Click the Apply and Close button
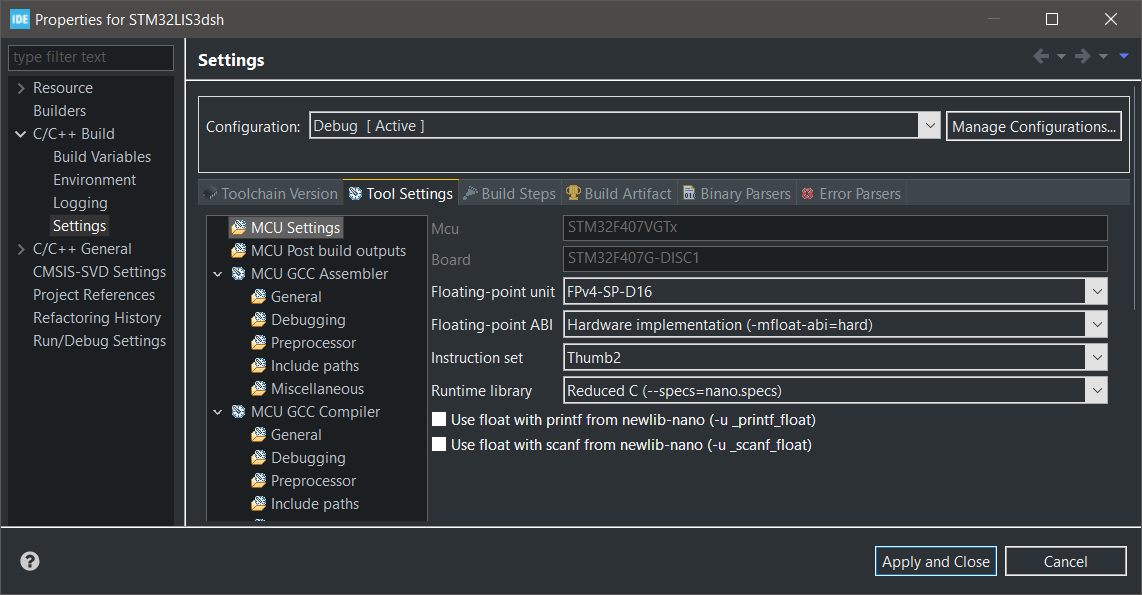 click(935, 561)
